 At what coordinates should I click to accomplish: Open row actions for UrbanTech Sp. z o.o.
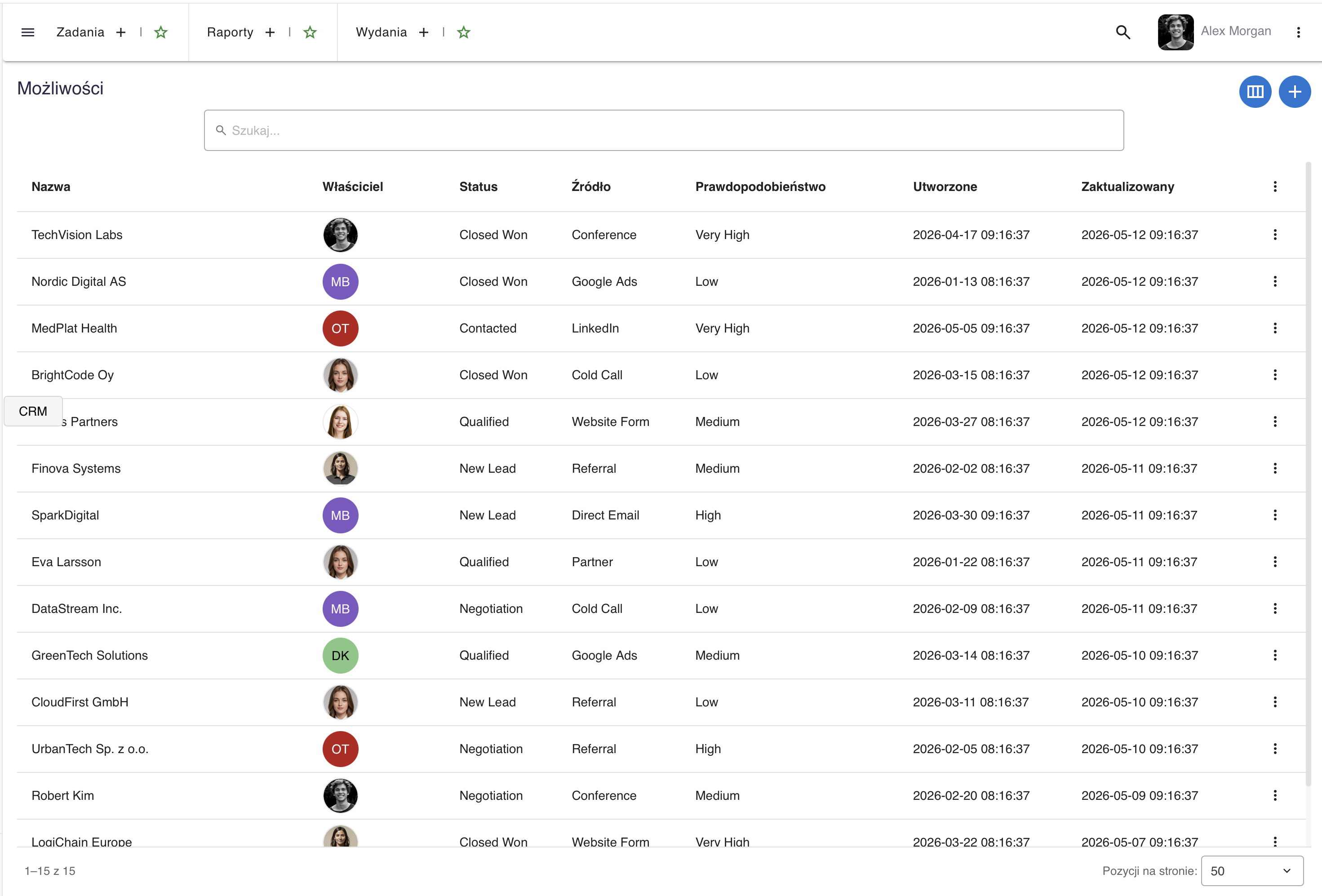coord(1275,749)
